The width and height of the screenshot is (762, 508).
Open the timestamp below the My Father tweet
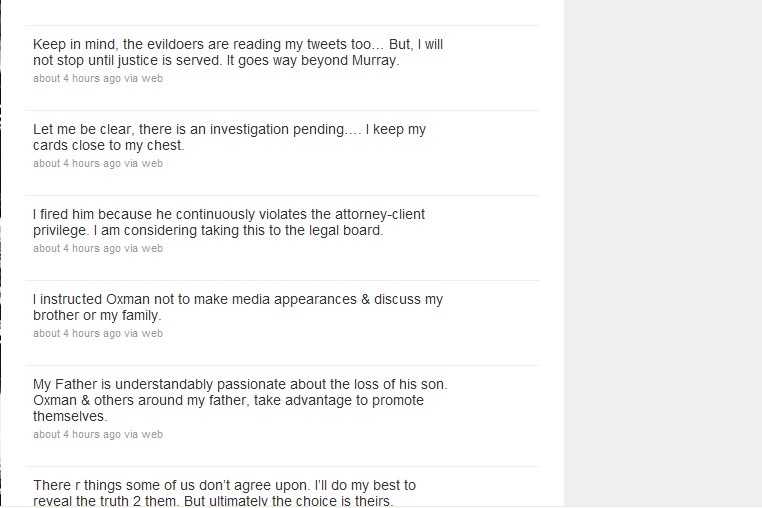(77, 435)
